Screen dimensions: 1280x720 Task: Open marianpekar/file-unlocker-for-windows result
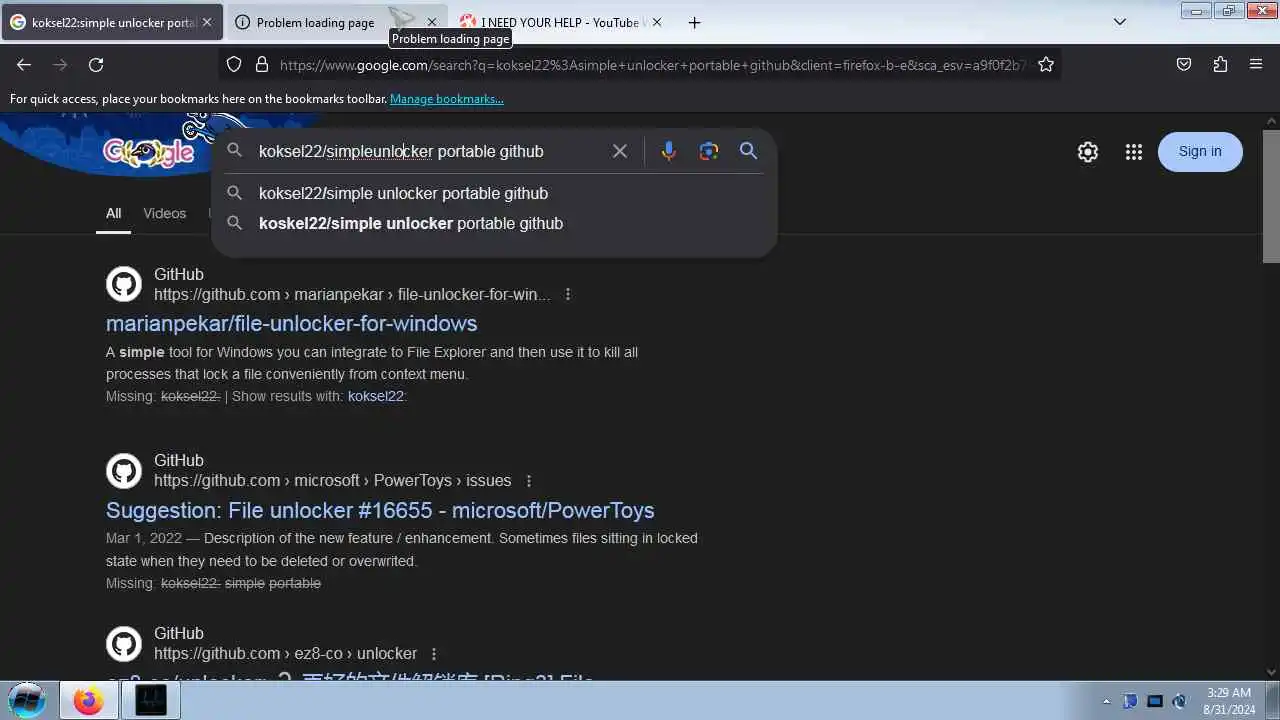[x=292, y=323]
